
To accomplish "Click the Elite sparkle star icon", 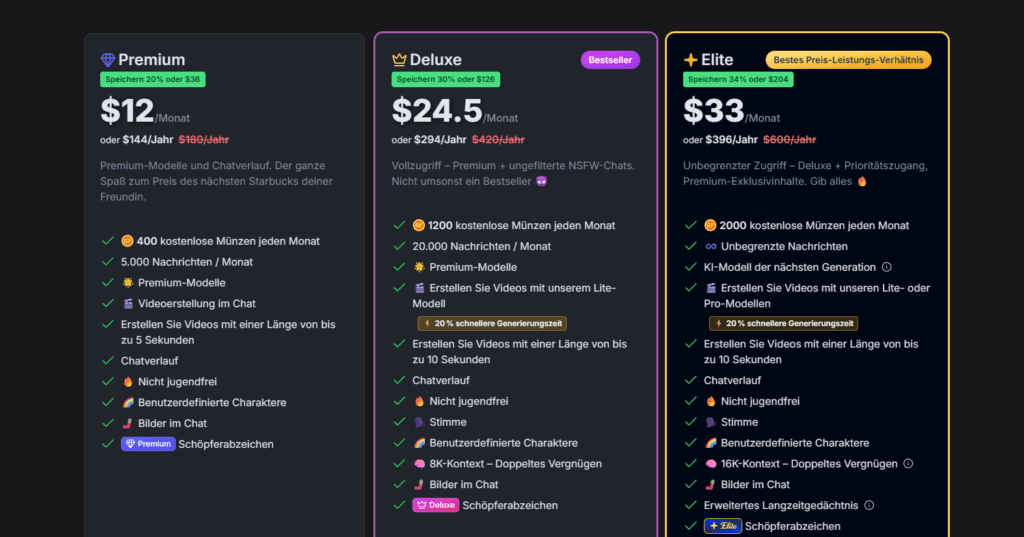I will coord(690,60).
